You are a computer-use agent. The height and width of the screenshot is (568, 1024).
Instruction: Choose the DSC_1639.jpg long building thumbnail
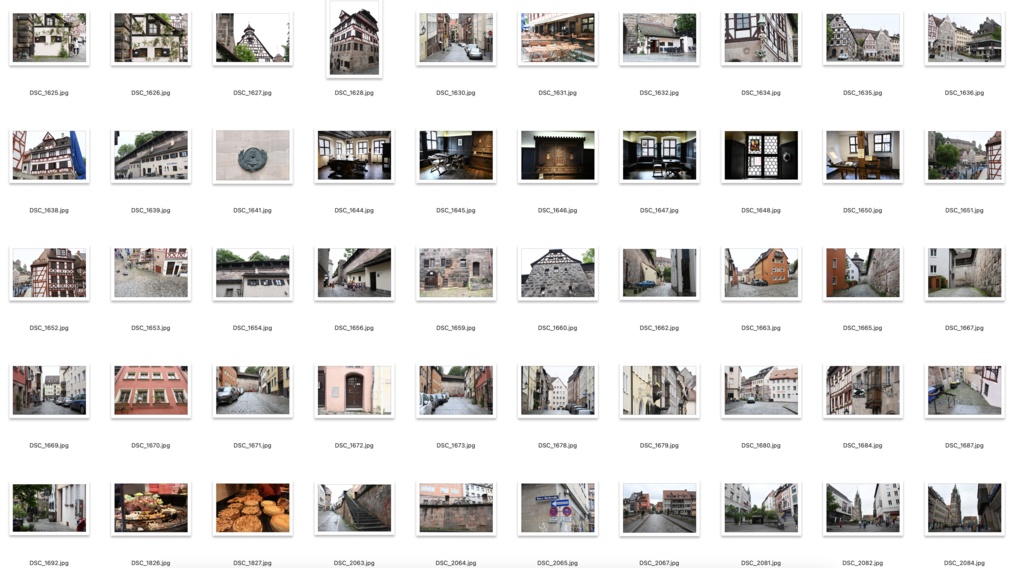click(151, 155)
